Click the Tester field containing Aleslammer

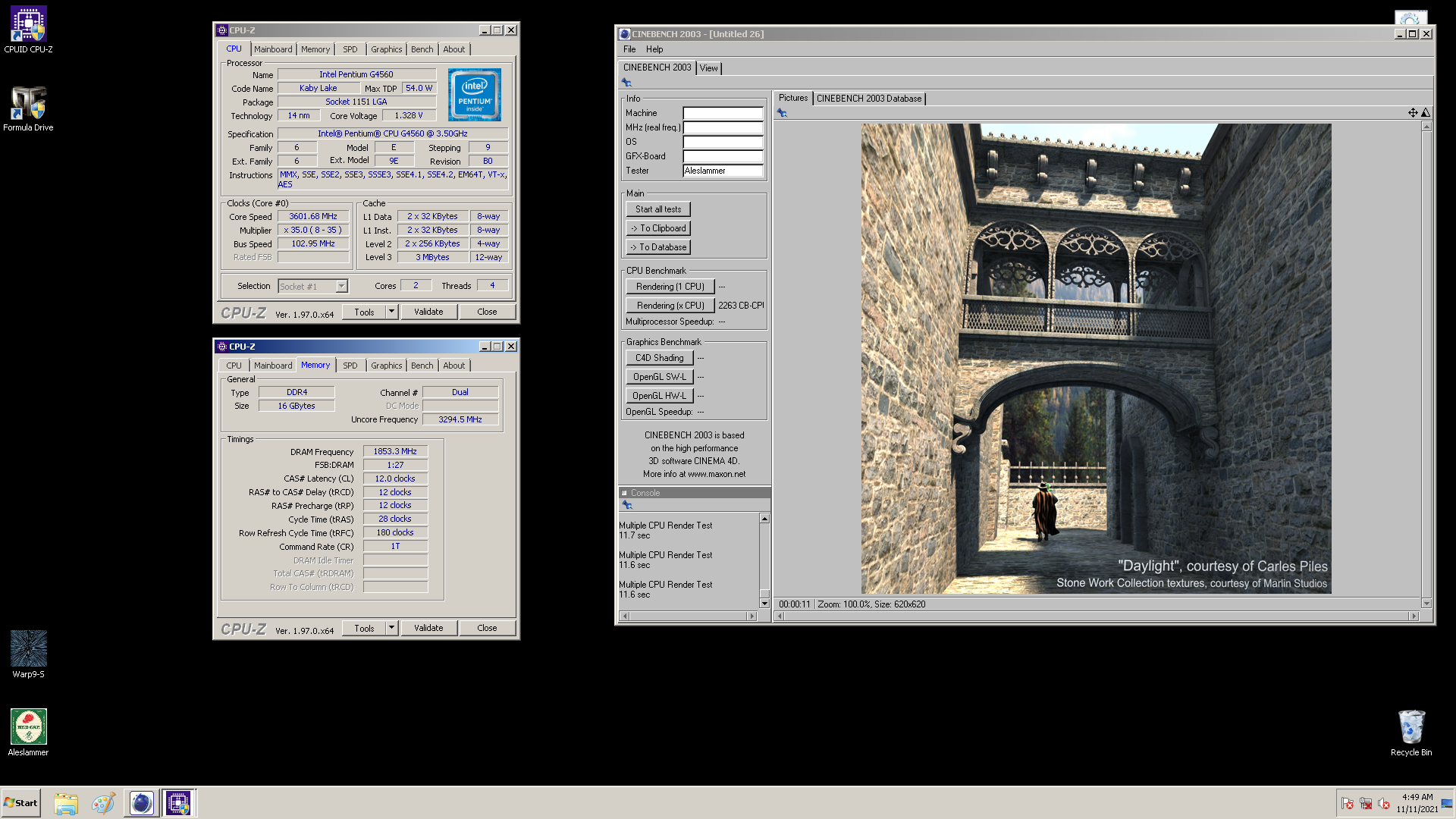click(x=723, y=171)
